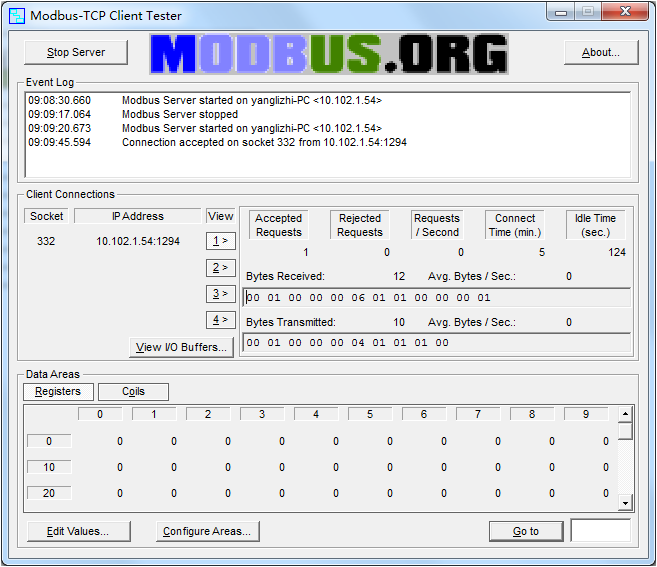Click the Go to button
Image resolution: width=657 pixels, height=567 pixels.
coord(526,531)
